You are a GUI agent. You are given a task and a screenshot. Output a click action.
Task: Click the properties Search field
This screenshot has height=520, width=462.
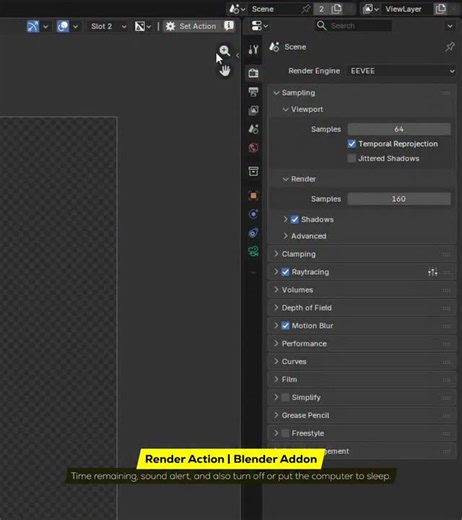coord(353,26)
